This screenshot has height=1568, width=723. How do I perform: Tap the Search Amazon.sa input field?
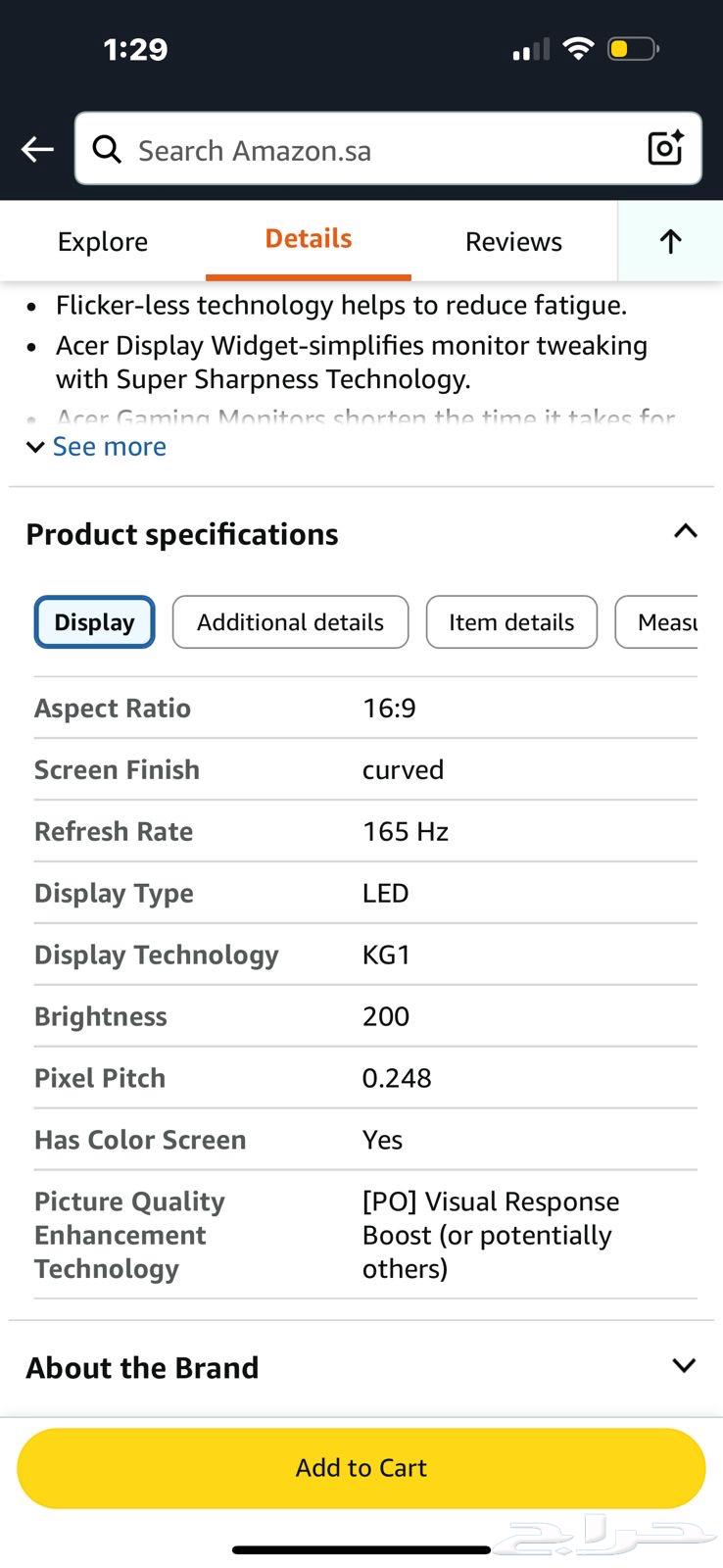(343, 149)
